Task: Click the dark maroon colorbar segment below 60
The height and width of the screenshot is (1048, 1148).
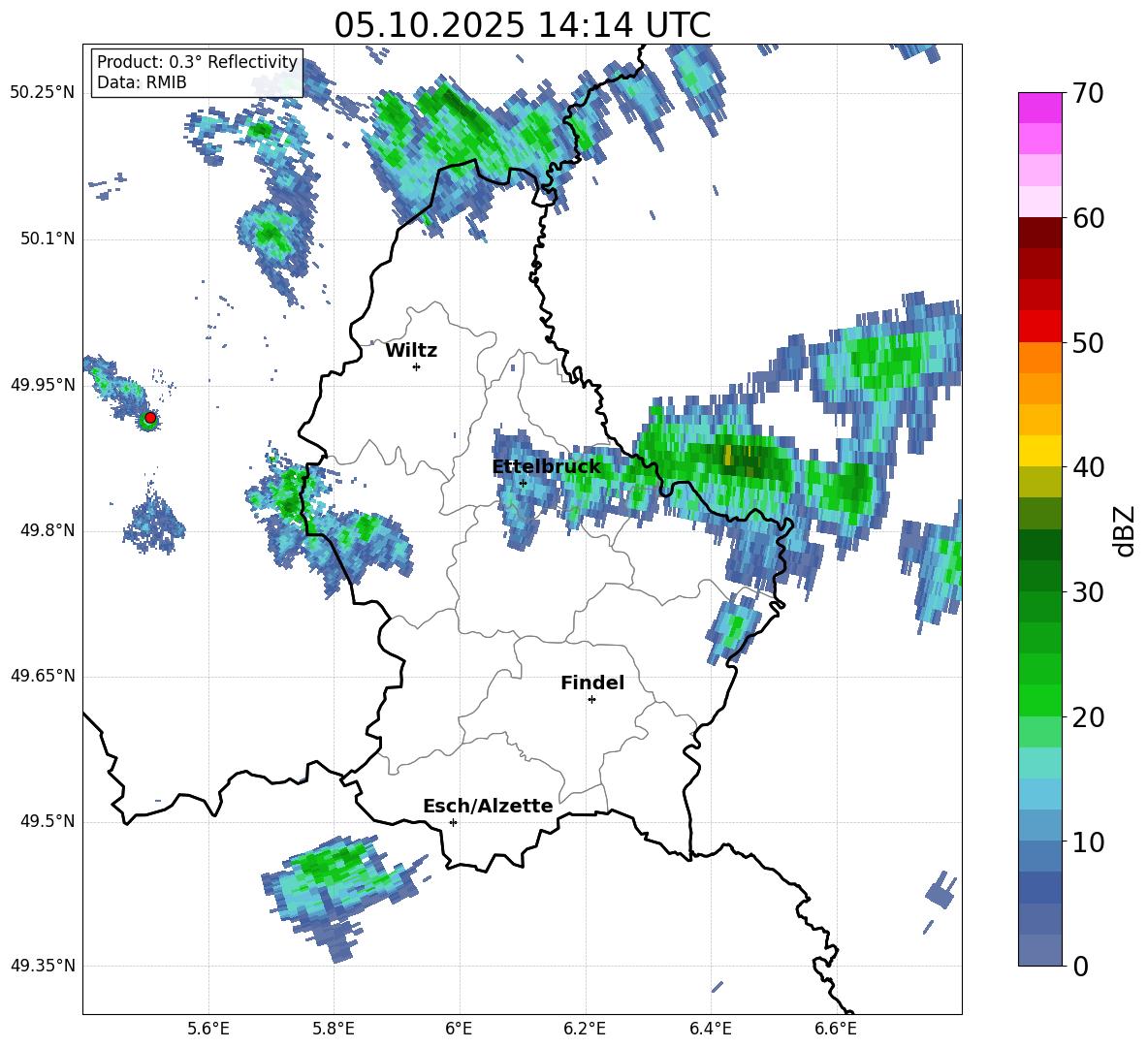Action: [1039, 233]
